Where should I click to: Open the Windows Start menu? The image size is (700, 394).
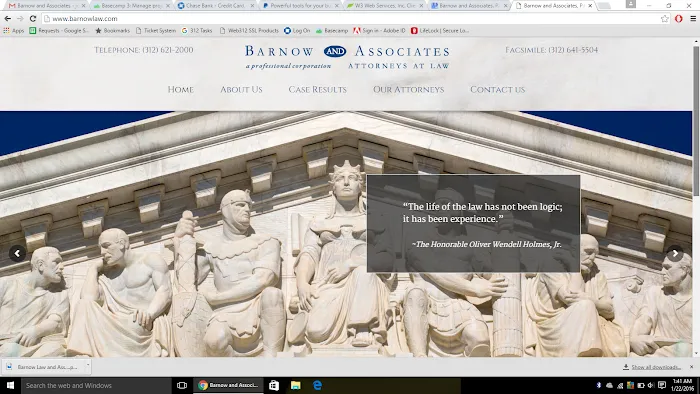coord(10,386)
